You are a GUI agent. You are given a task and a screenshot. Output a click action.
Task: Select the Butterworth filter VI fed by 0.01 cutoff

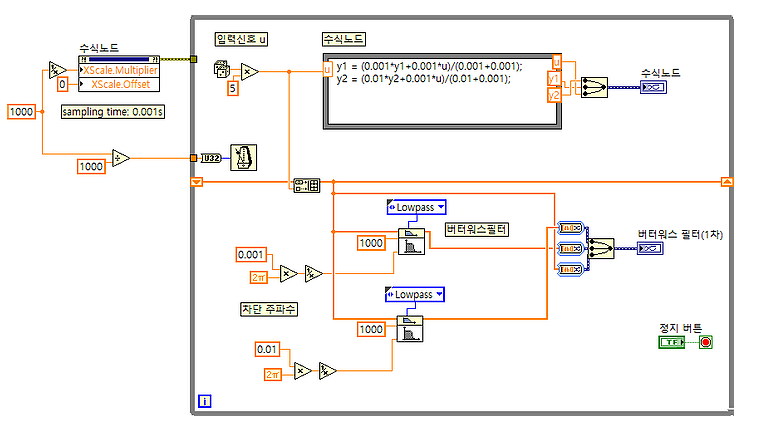(410, 329)
